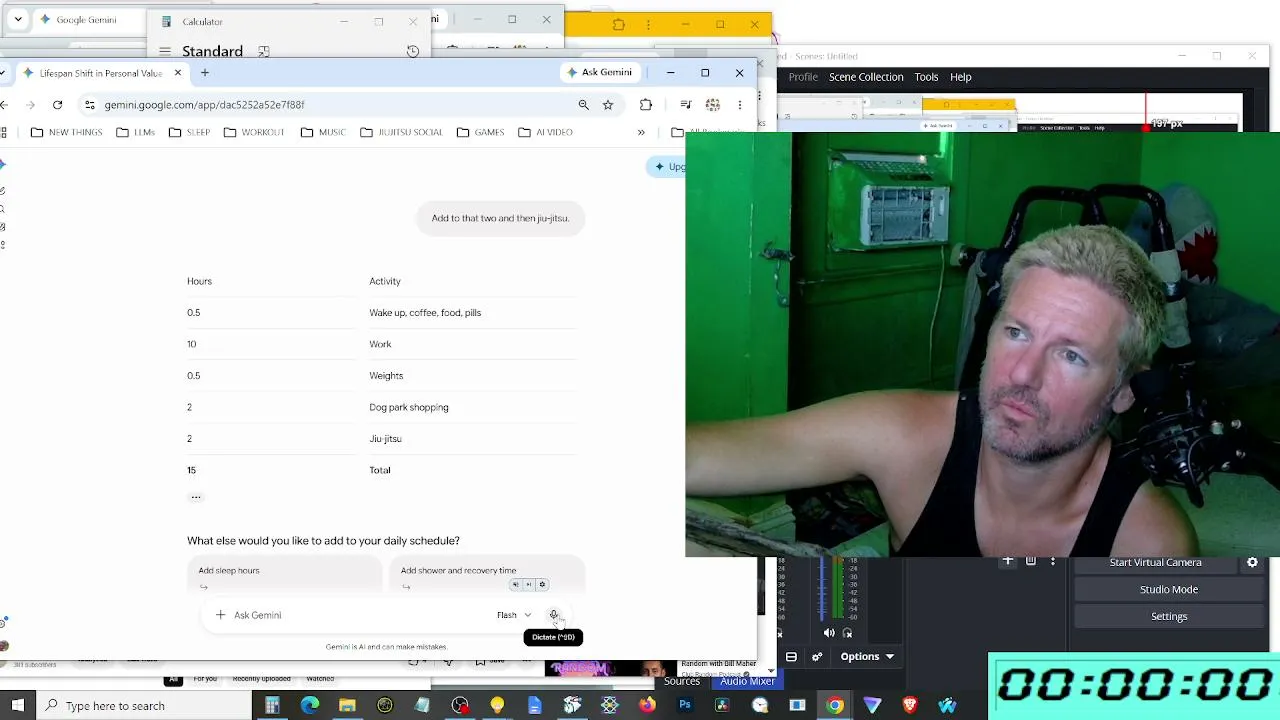
Task: Open the Chrome extensions puzzle icon
Action: pos(646,104)
